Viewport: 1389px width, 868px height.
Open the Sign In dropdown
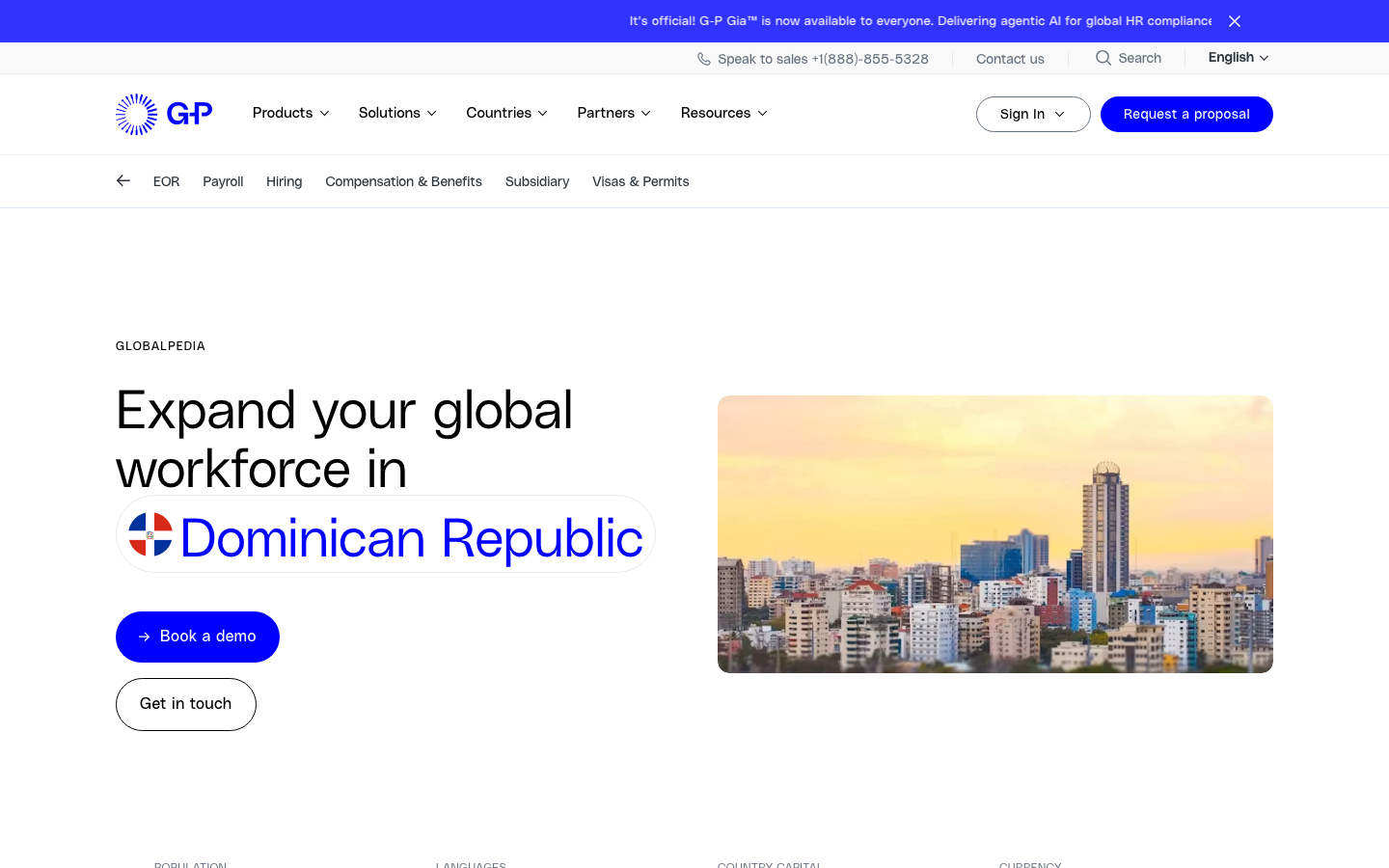tap(1033, 114)
